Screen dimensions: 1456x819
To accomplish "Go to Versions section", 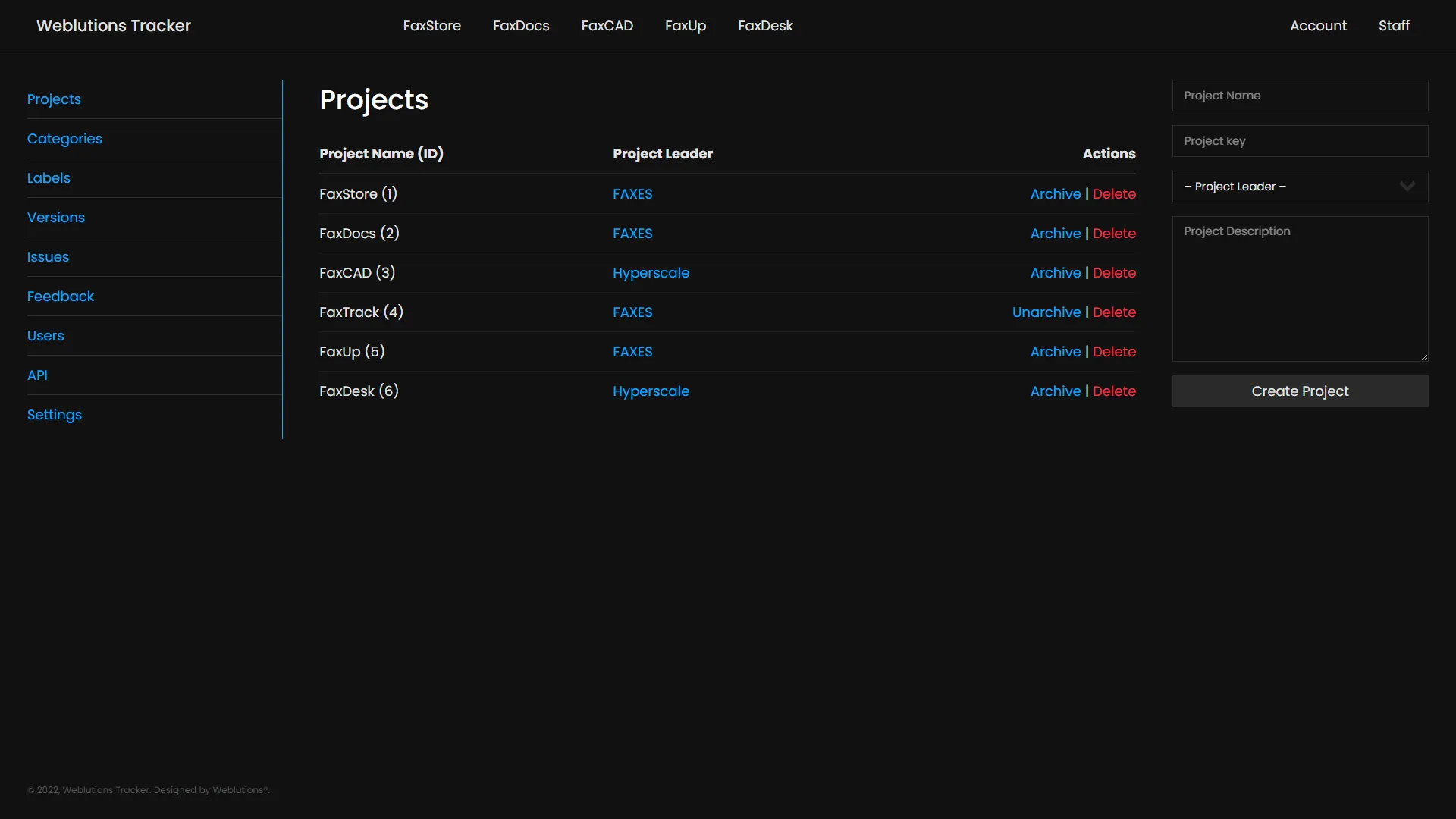I will pos(55,218).
